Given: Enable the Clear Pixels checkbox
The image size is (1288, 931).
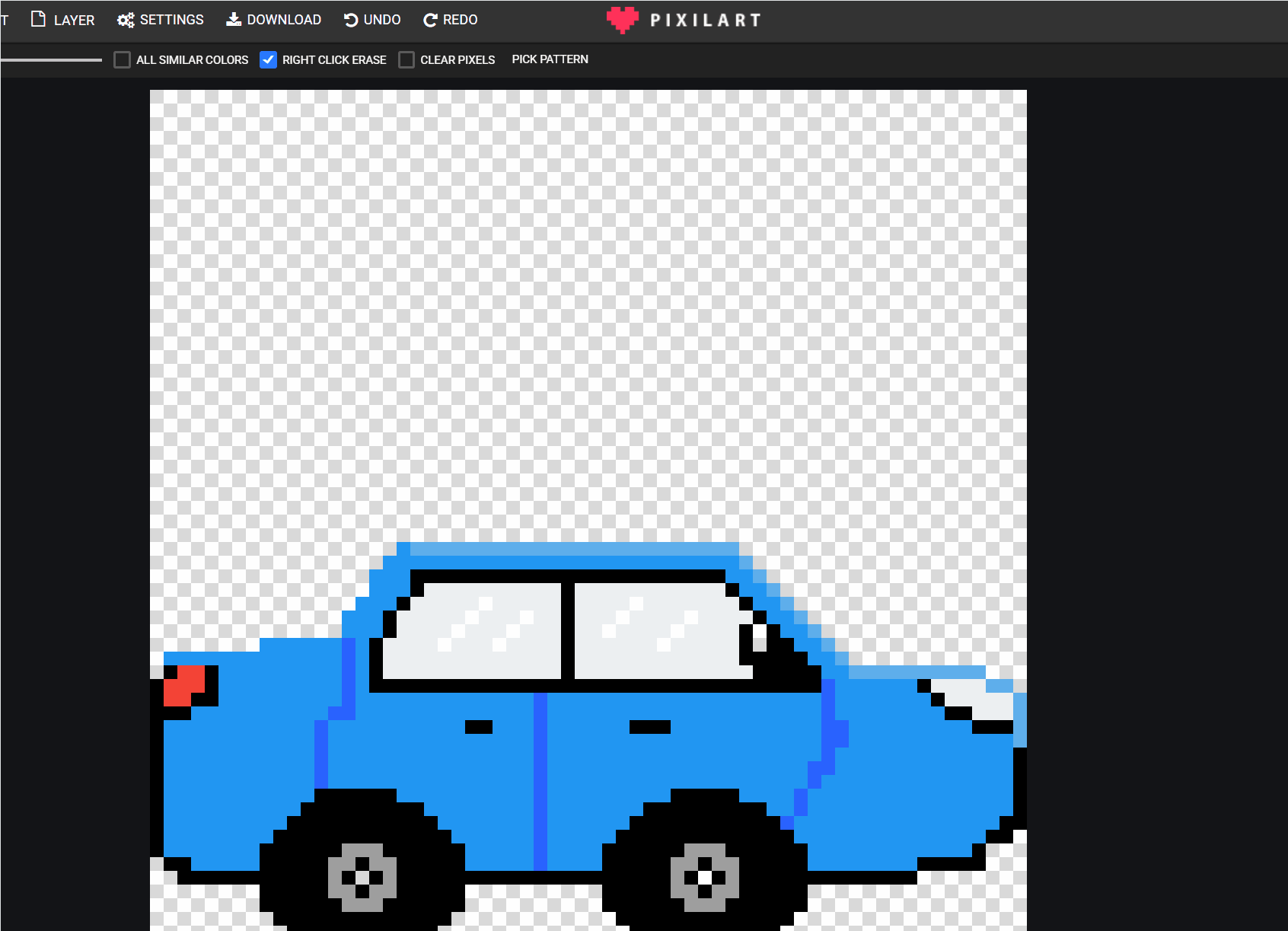Looking at the screenshot, I should pyautogui.click(x=406, y=59).
